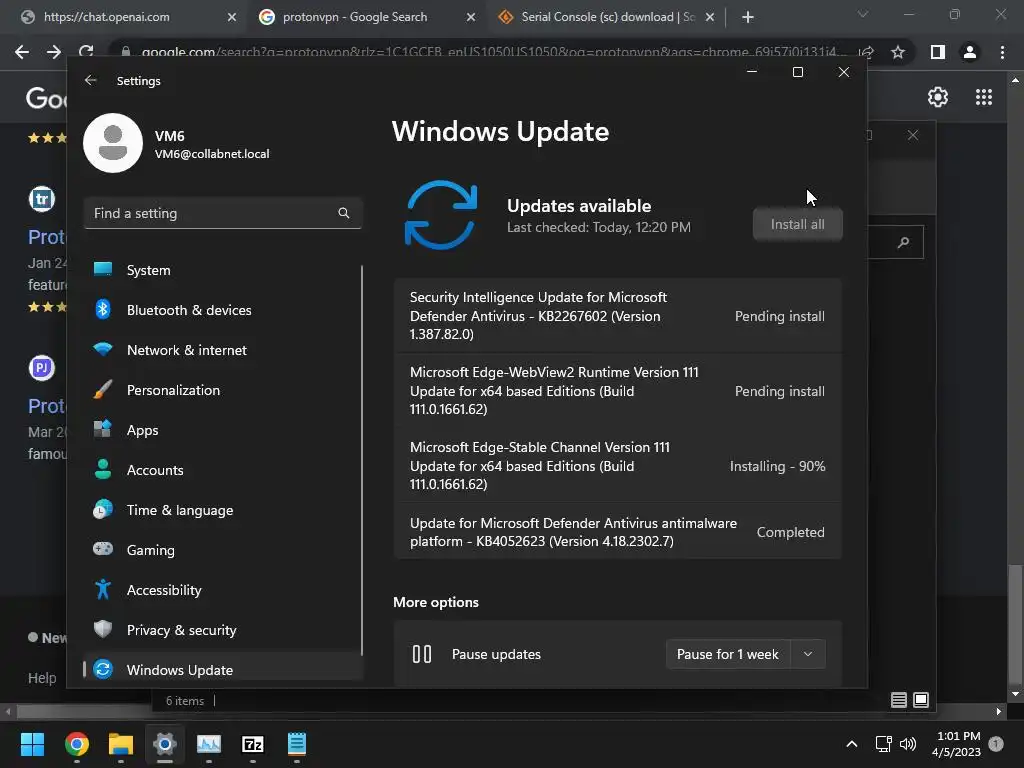Open Google apps grid icon
This screenshot has height=768, width=1024.
click(984, 97)
